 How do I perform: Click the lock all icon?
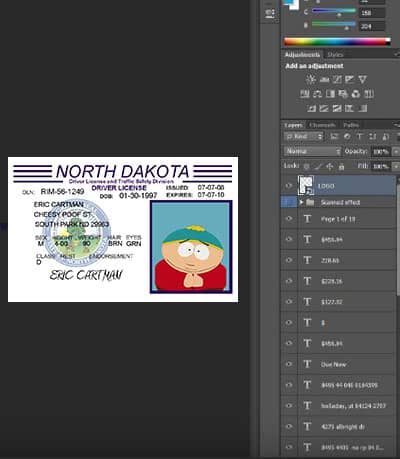[x=341, y=166]
